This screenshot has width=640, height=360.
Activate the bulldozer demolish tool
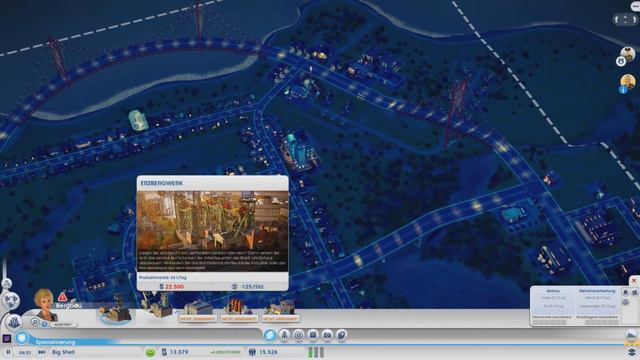pos(631,335)
